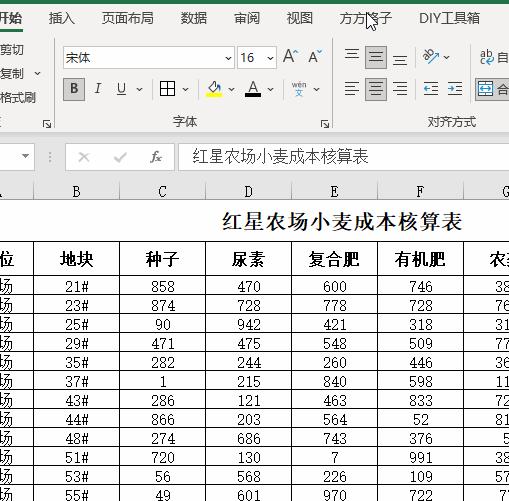
Task: Click the 剪切 cut button
Action: pos(11,50)
